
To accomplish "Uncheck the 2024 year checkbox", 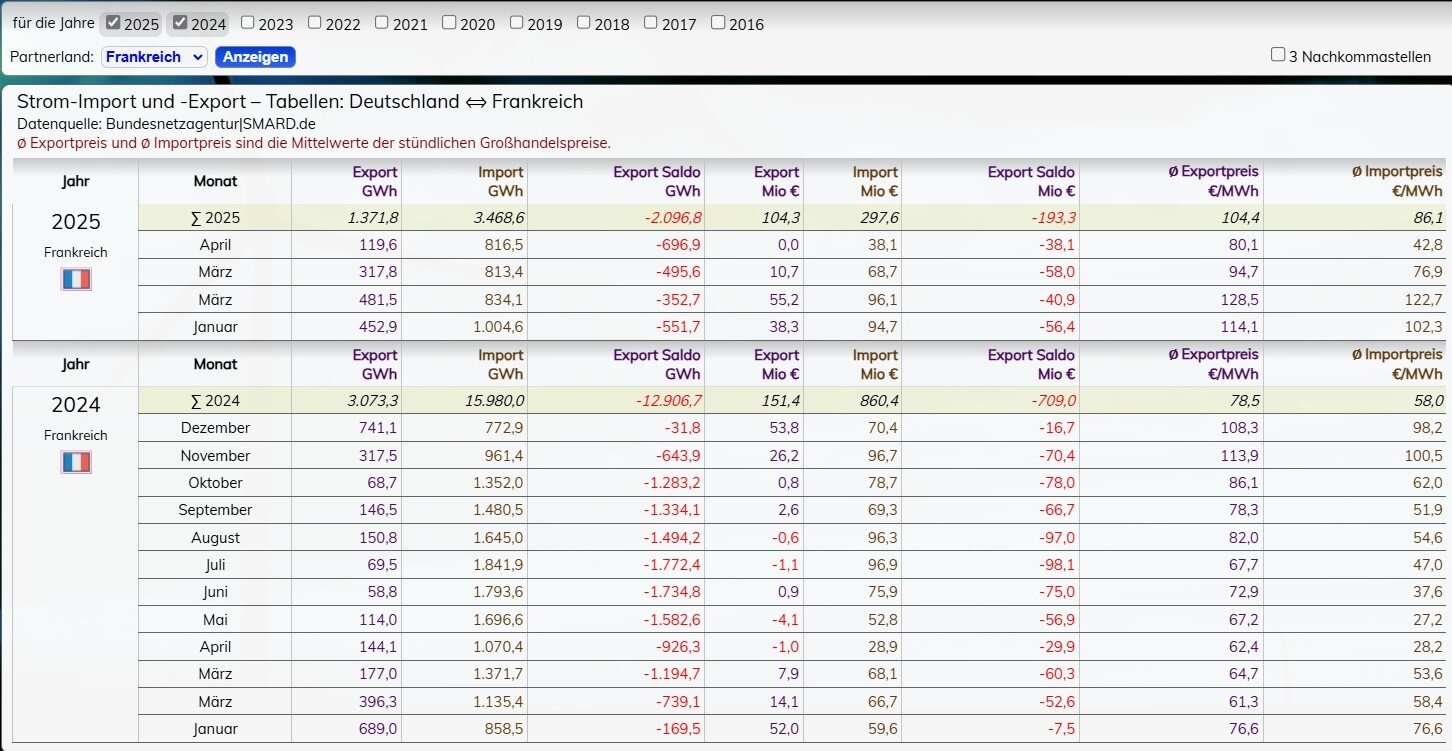I will tap(180, 23).
